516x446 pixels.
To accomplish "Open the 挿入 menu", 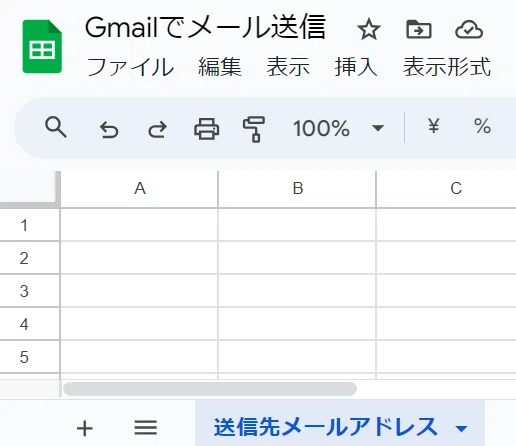I will tap(356, 67).
